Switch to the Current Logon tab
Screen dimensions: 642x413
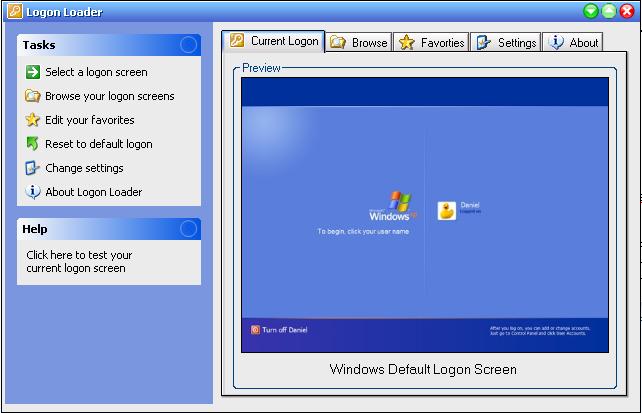tap(274, 41)
